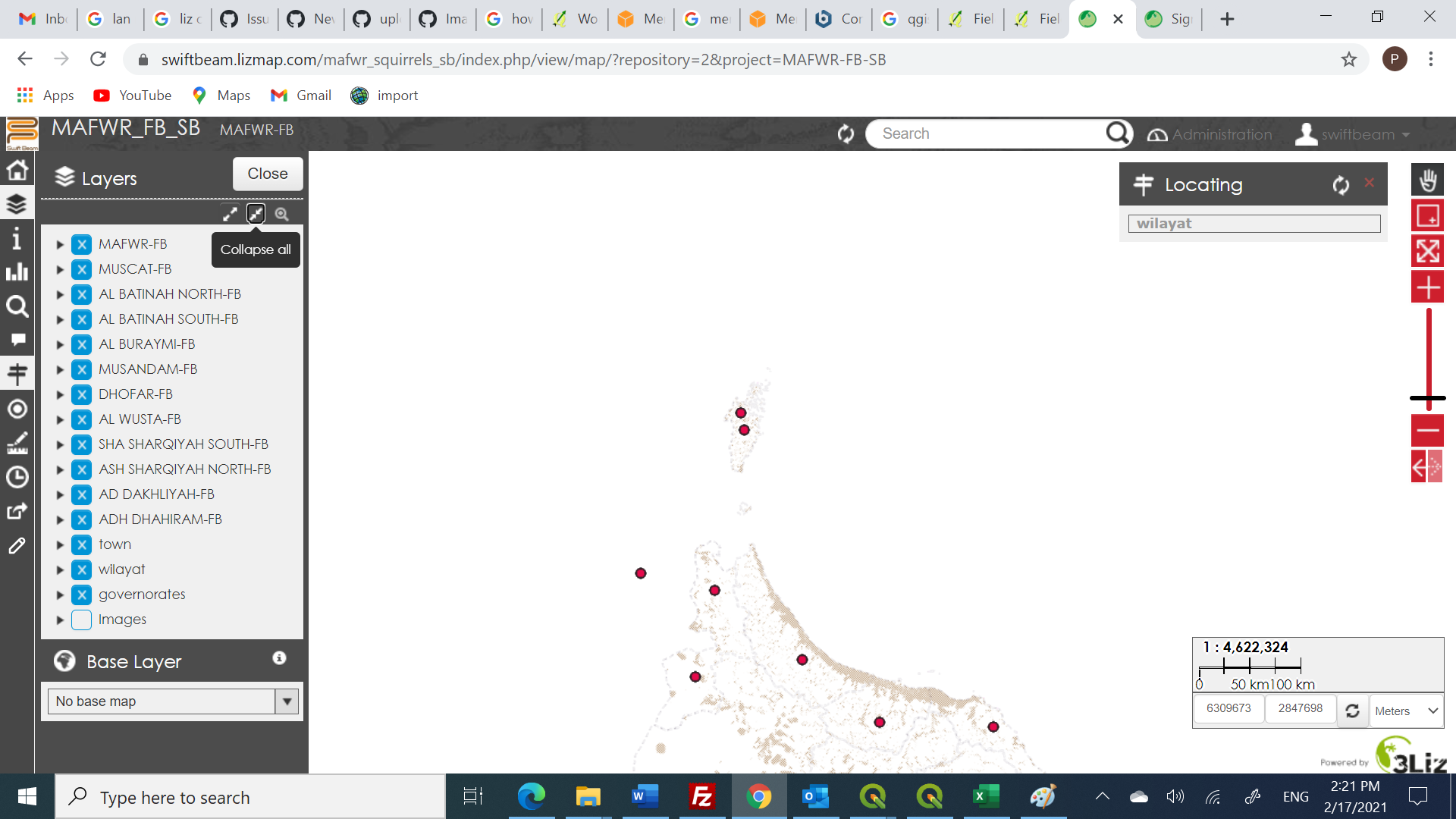Viewport: 1456px width, 819px height.
Task: Close the Layers panel
Action: point(267,174)
